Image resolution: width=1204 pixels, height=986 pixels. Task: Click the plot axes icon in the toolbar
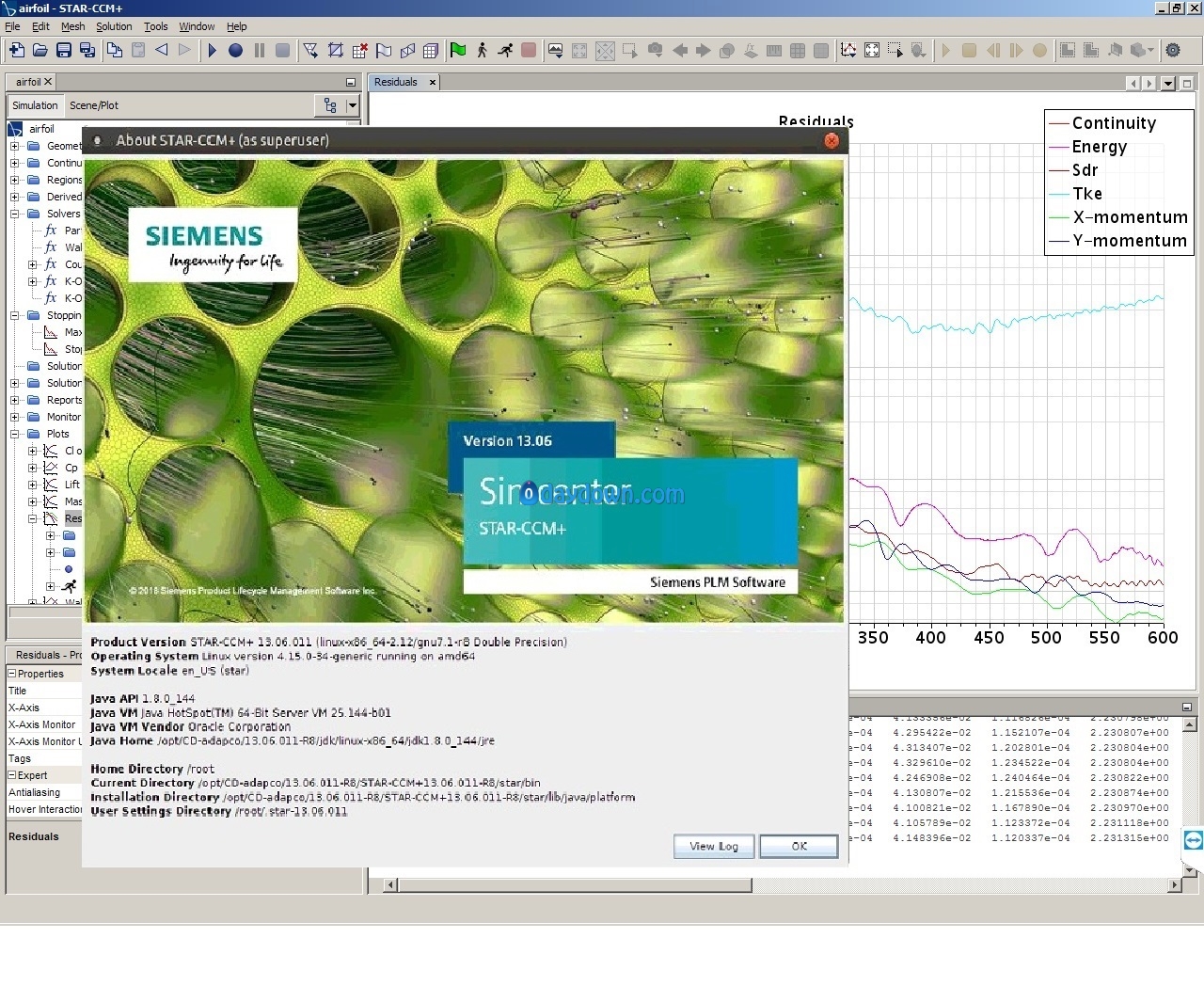(x=848, y=50)
